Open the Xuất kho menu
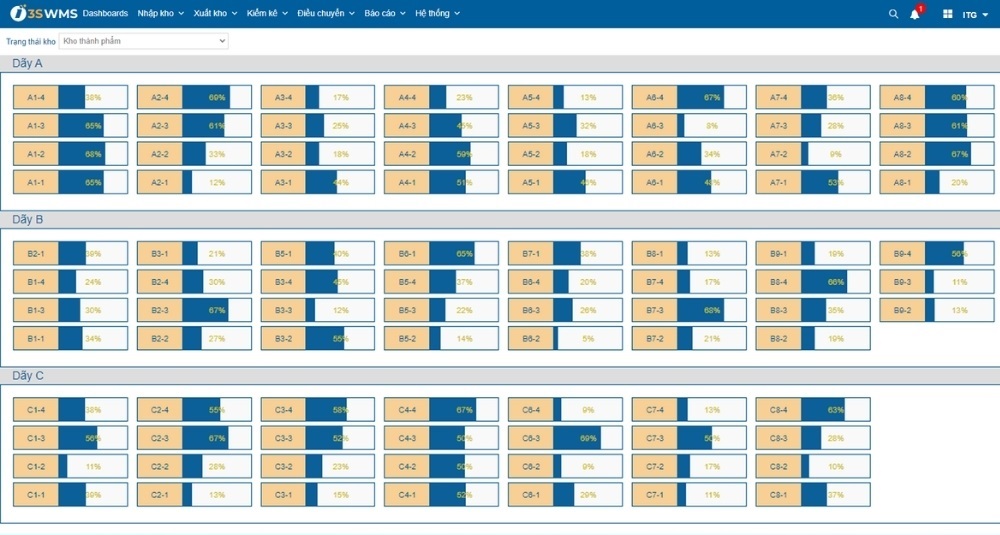Screen dimensions: 1000x535 215,13
